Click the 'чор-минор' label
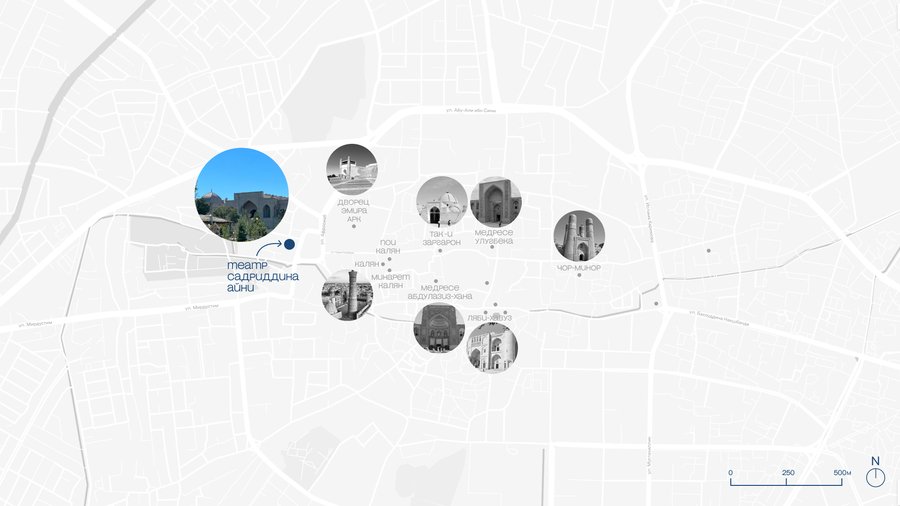 pyautogui.click(x=579, y=268)
